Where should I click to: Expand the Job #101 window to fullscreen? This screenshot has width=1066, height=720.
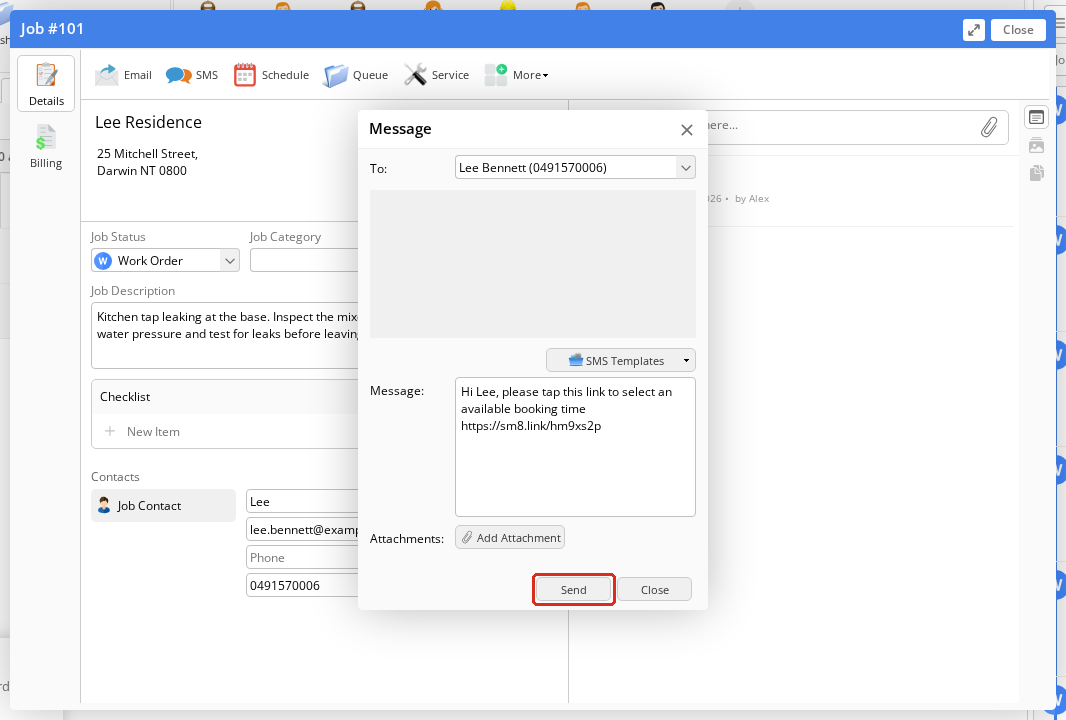pyautogui.click(x=974, y=30)
